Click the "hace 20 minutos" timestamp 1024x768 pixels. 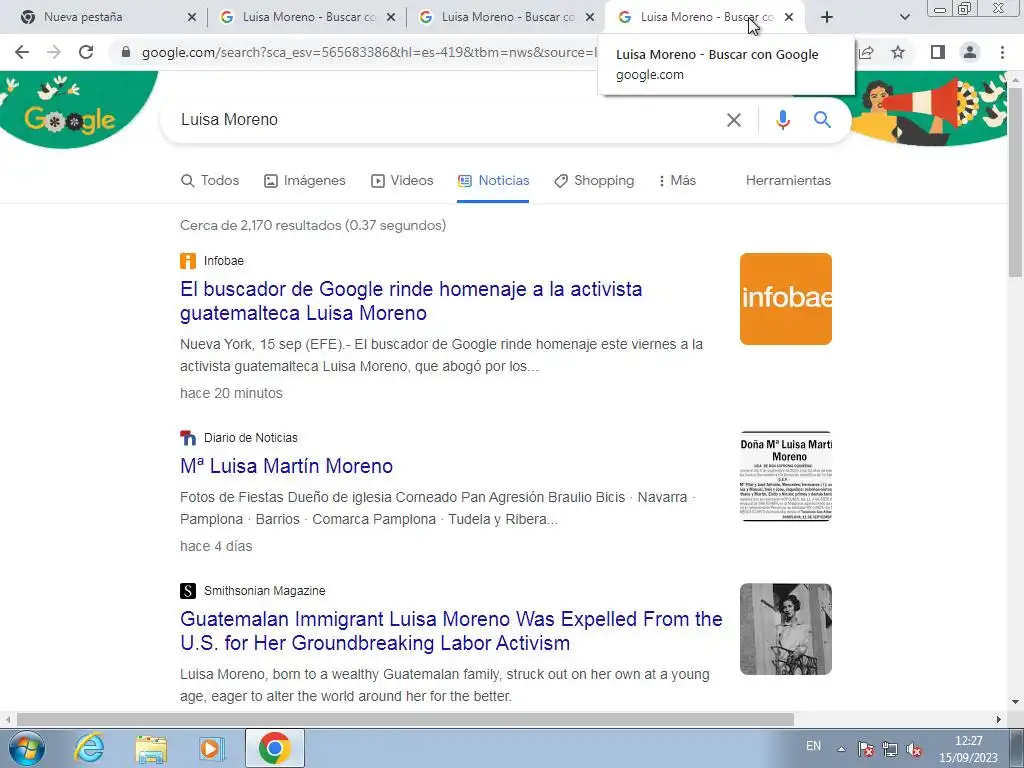[231, 393]
